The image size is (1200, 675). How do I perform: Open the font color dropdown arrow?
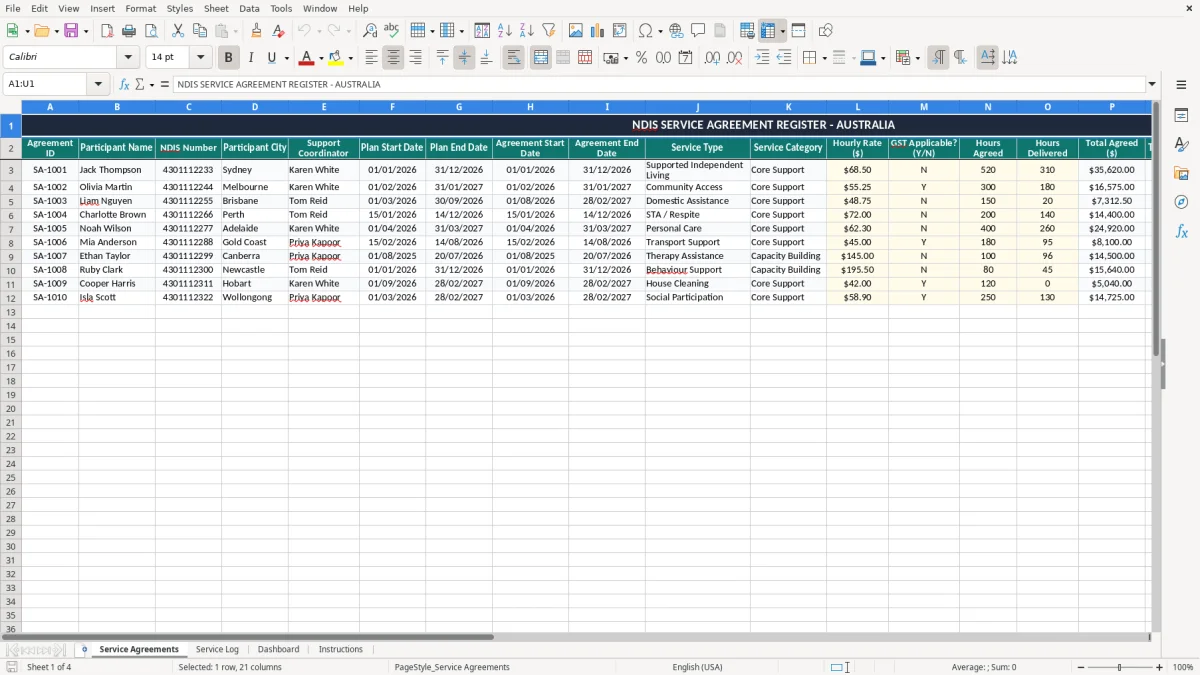pyautogui.click(x=321, y=58)
